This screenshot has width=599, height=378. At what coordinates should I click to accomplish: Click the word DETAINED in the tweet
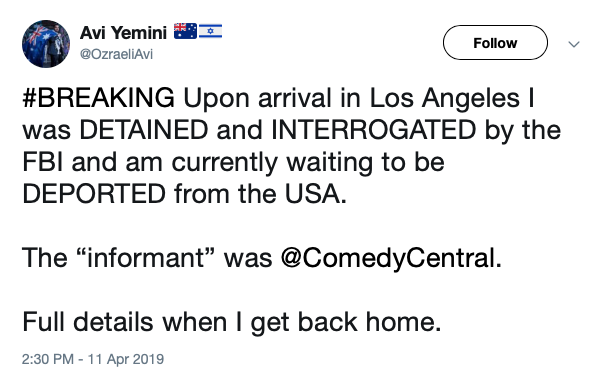coord(144,130)
